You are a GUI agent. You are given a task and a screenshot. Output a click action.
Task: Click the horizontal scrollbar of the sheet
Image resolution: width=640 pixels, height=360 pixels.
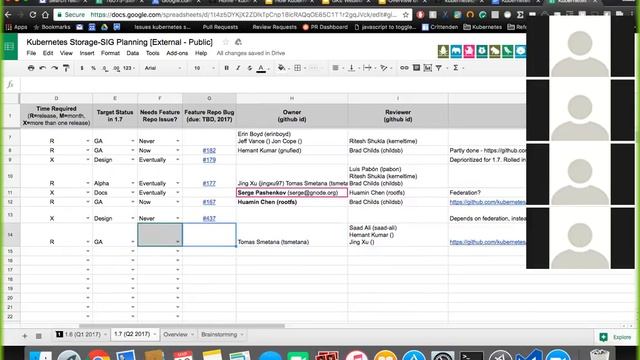[x=182, y=326]
